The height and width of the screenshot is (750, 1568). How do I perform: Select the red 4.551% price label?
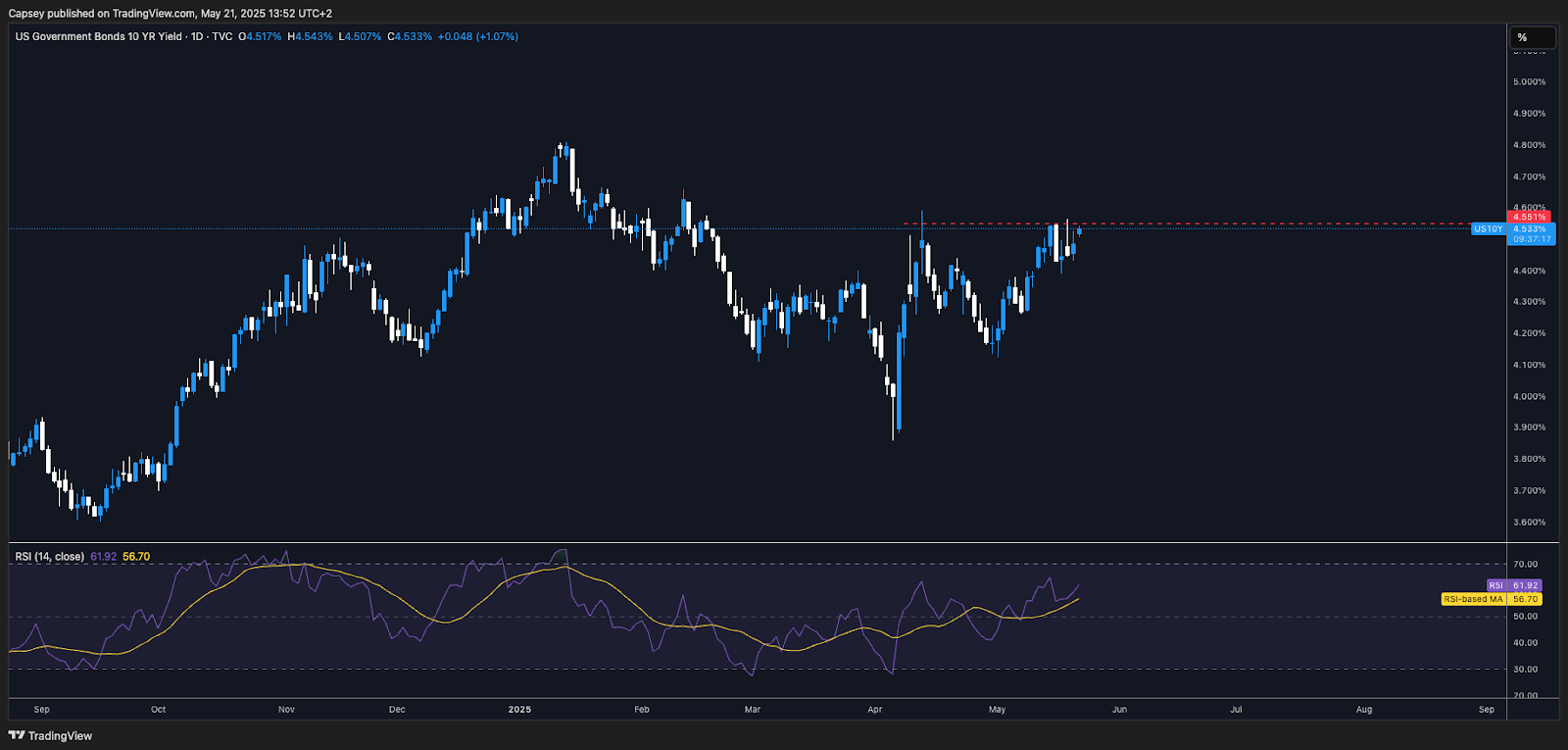point(1529,217)
